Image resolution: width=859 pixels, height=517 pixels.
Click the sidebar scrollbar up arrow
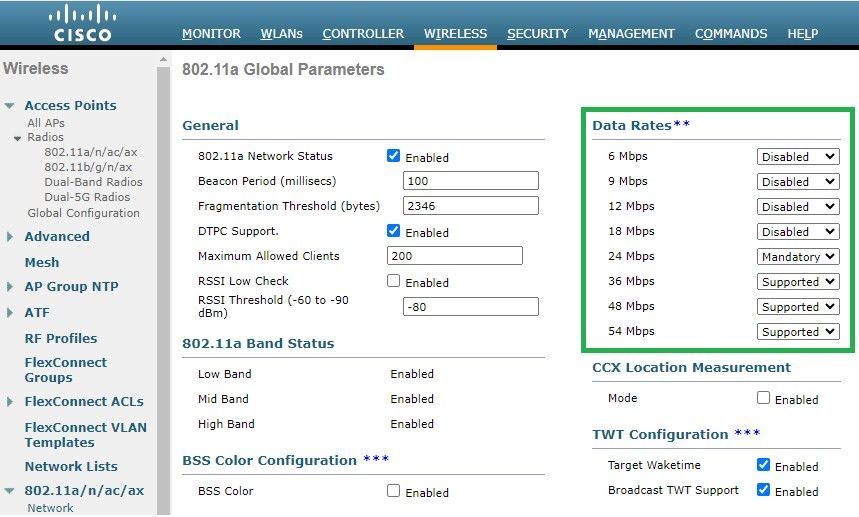click(163, 59)
